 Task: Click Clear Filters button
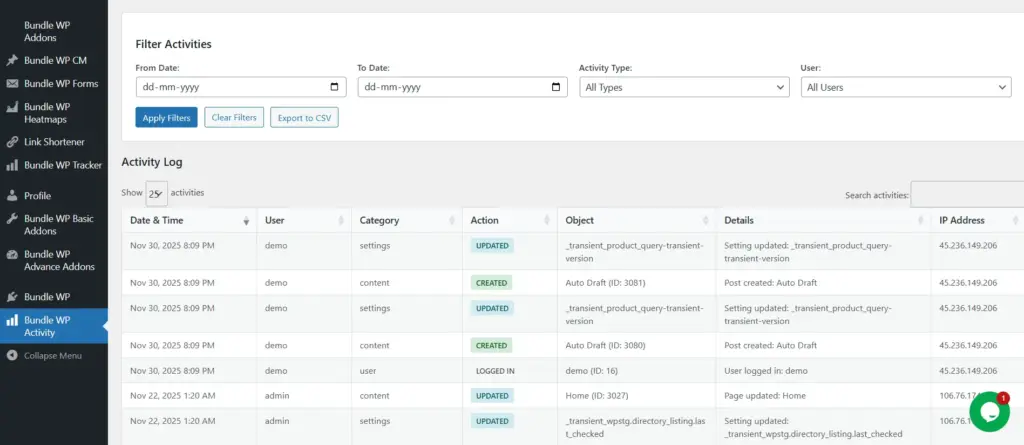pyautogui.click(x=234, y=118)
